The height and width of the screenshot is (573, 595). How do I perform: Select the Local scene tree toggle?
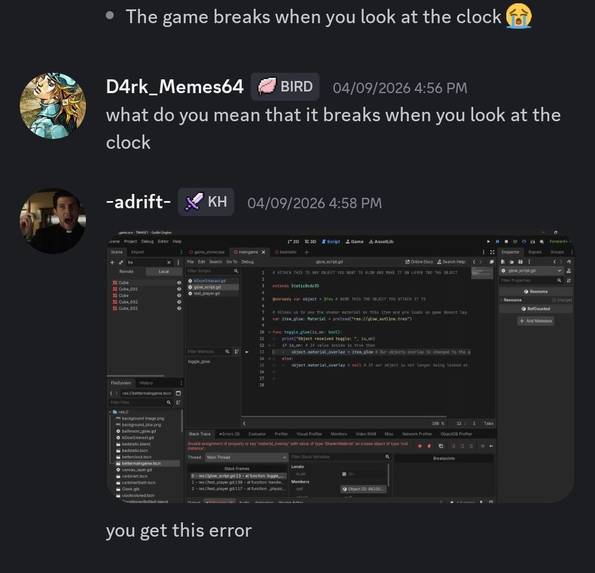click(x=164, y=272)
